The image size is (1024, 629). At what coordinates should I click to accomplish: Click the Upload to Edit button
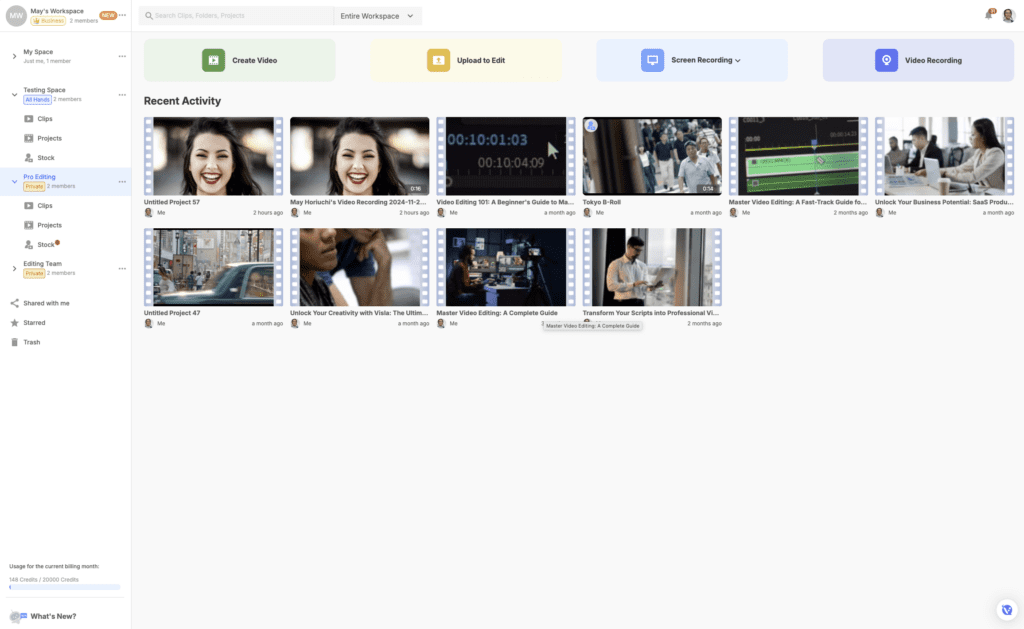click(466, 60)
